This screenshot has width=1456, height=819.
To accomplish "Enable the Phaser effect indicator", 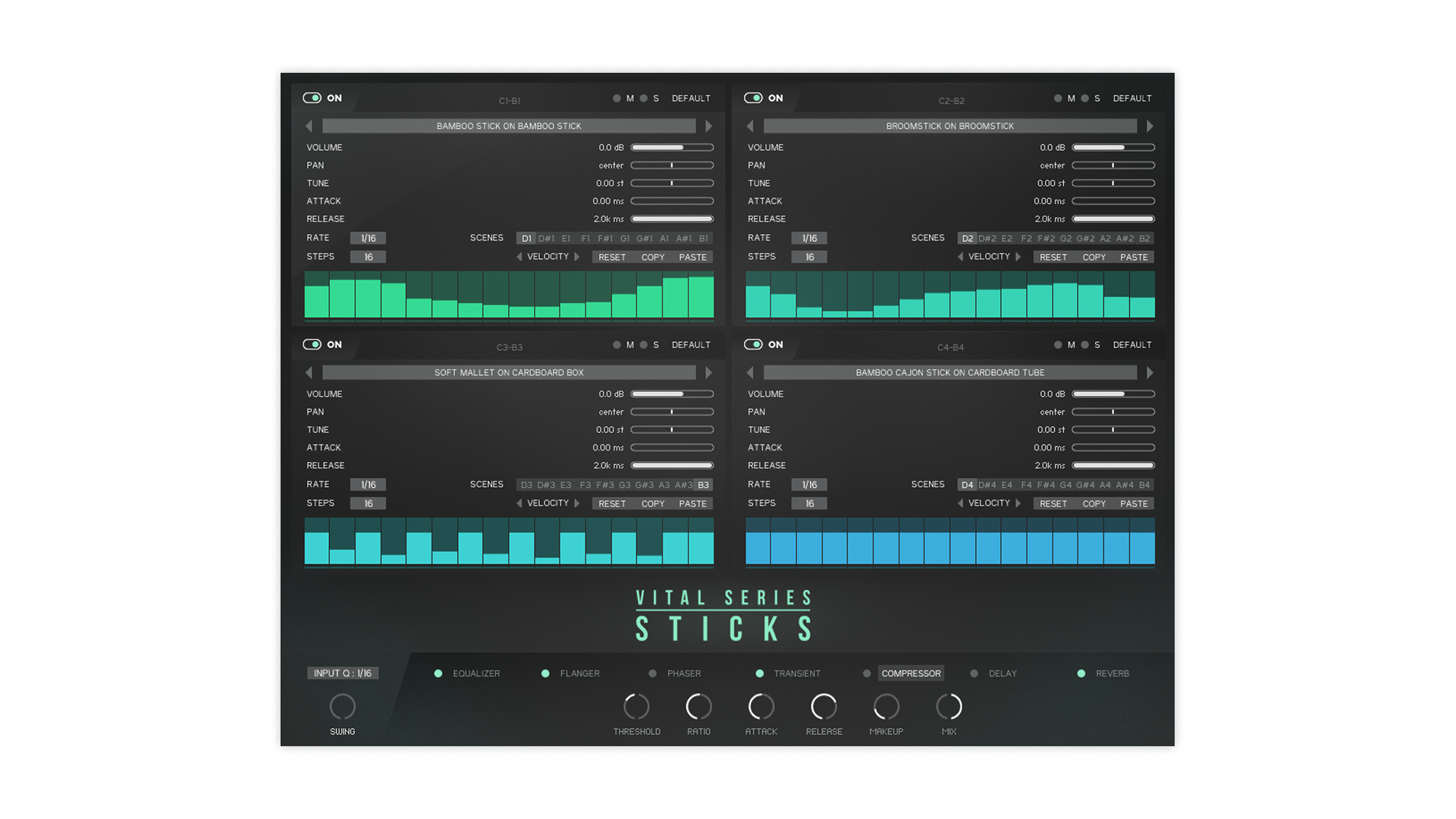I will tap(652, 673).
